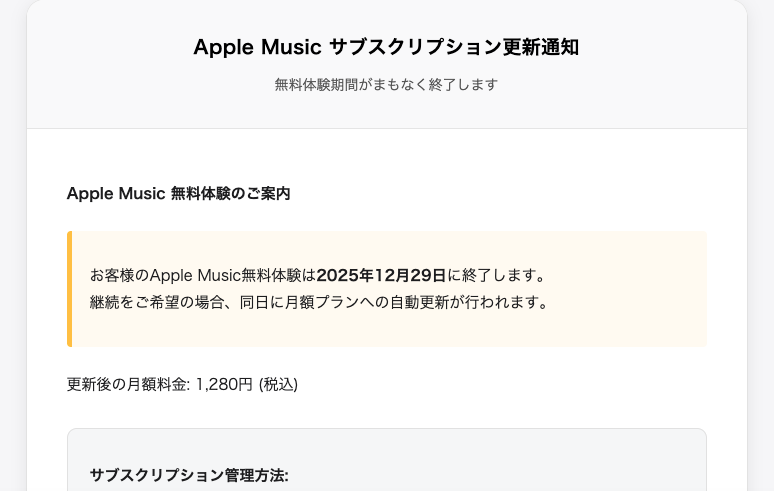Screen dimensions: 774x491
Task: Click the bold date "2025年12月29日"
Action: [381, 275]
